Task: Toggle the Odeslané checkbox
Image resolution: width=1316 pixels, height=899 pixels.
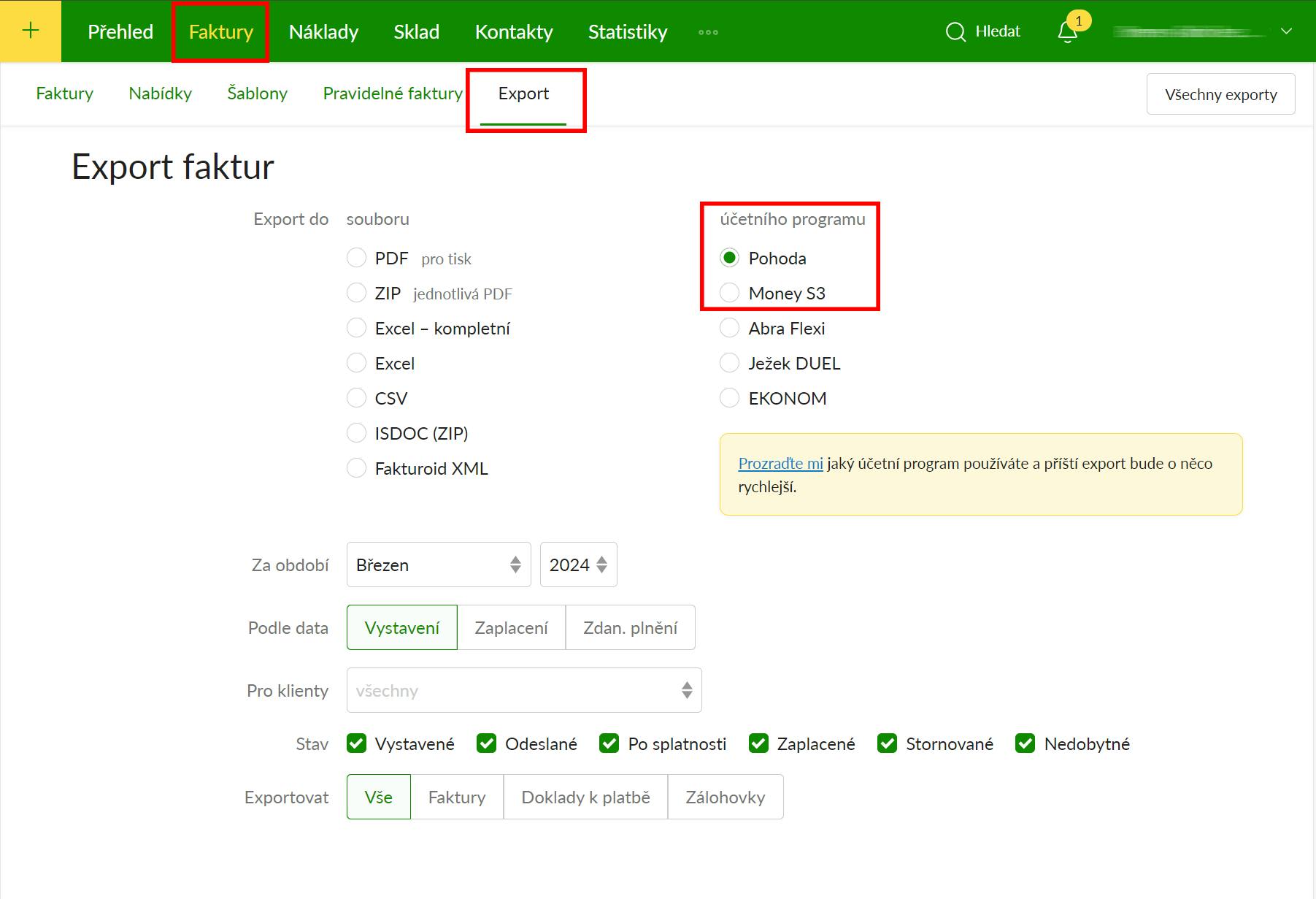Action: (487, 743)
